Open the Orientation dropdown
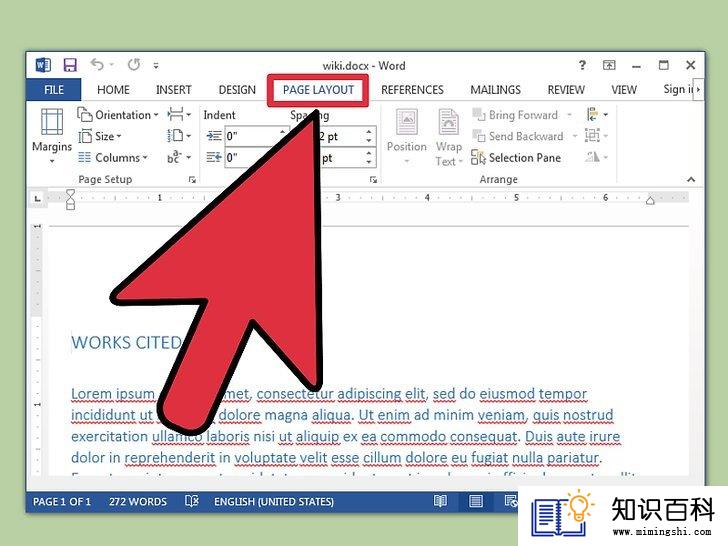Viewport: 728px width, 546px height. 118,115
